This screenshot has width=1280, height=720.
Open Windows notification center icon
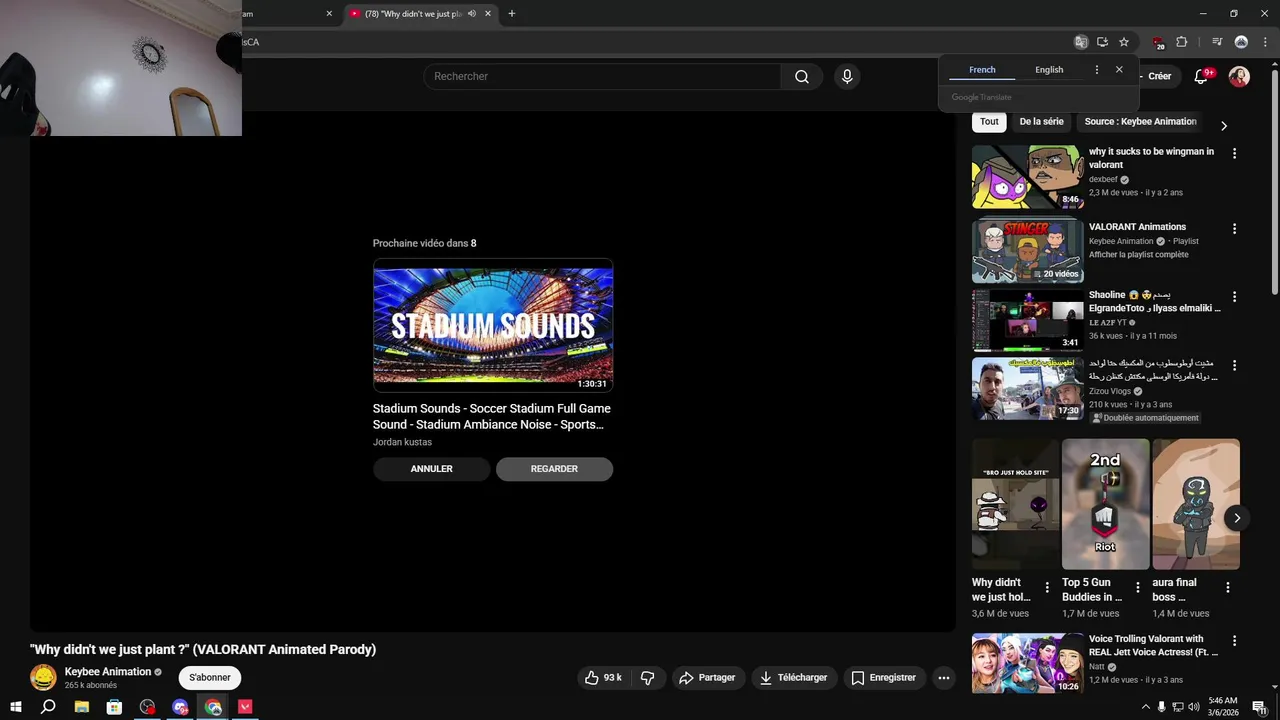(x=1260, y=707)
